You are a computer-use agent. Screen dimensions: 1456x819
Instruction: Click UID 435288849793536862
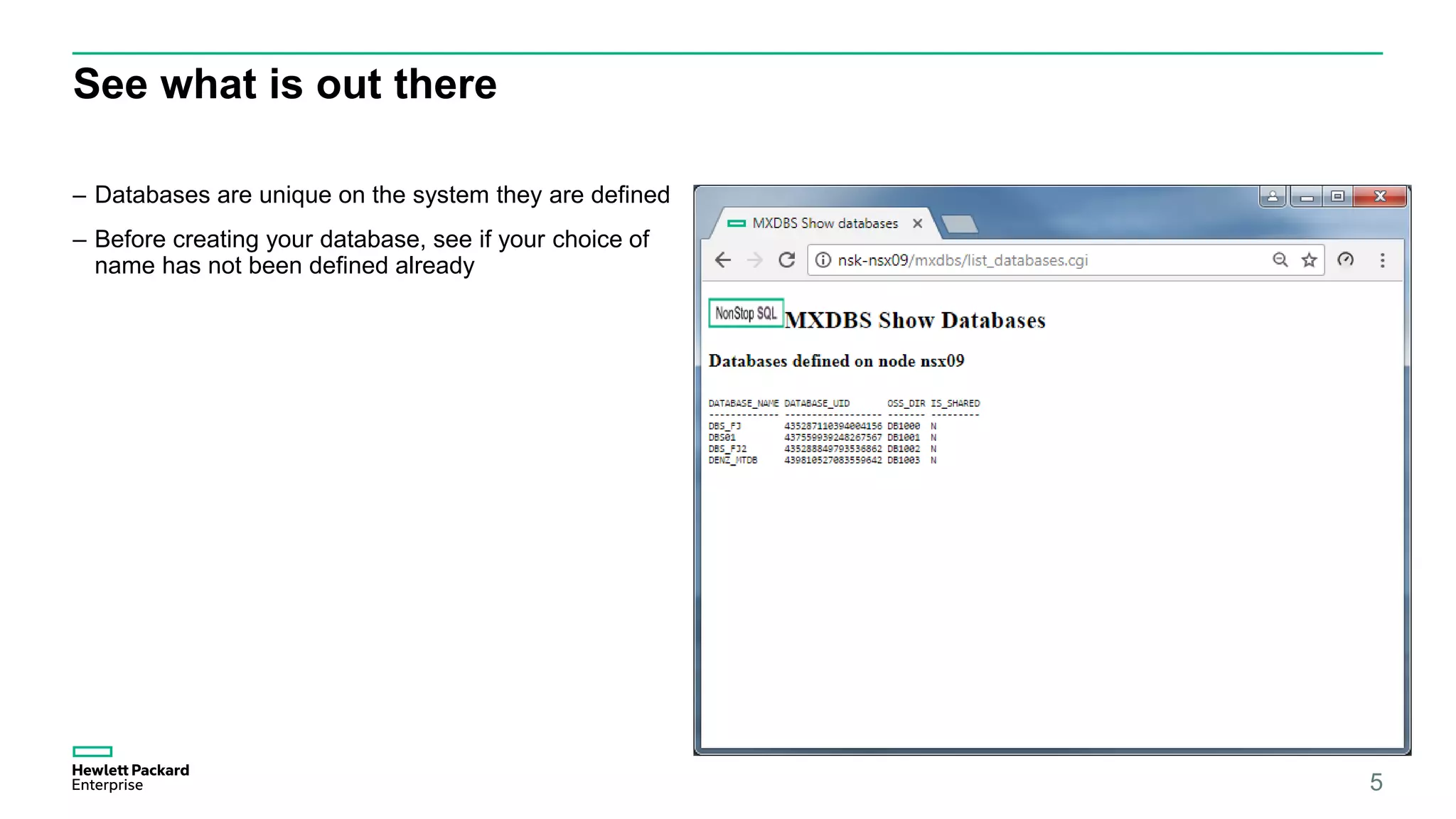pyautogui.click(x=833, y=449)
